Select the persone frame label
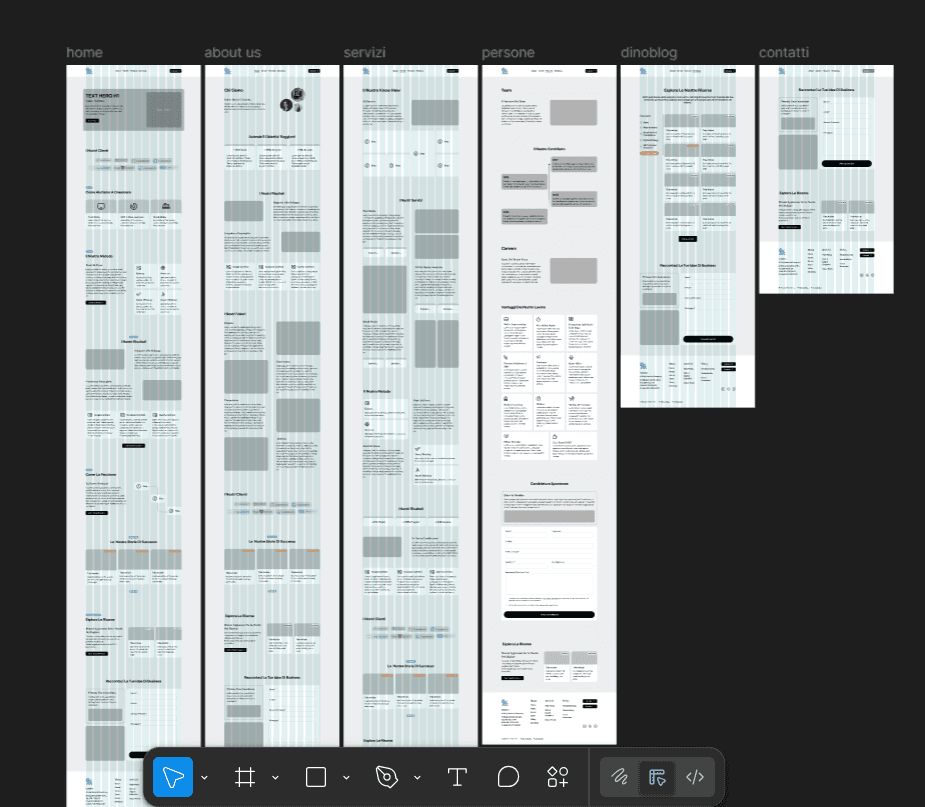Viewport: 925px width, 807px height. click(508, 53)
